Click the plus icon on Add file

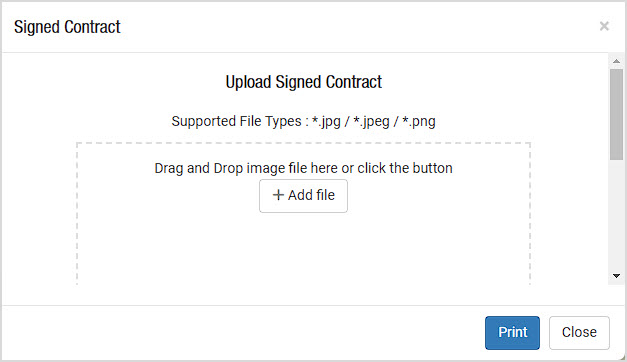pos(278,195)
